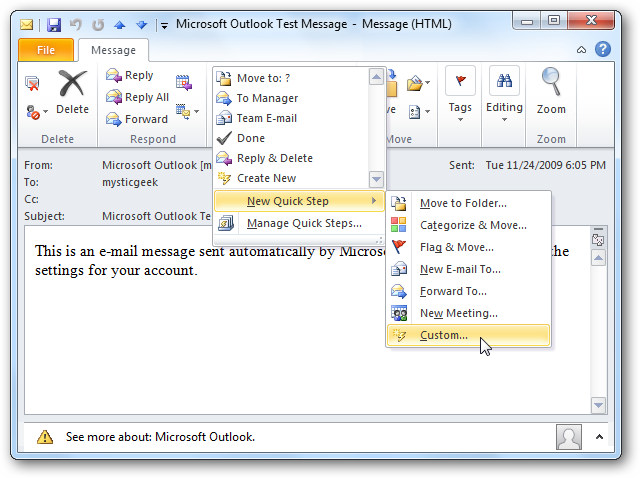Select Custom... quick step option

468,335
